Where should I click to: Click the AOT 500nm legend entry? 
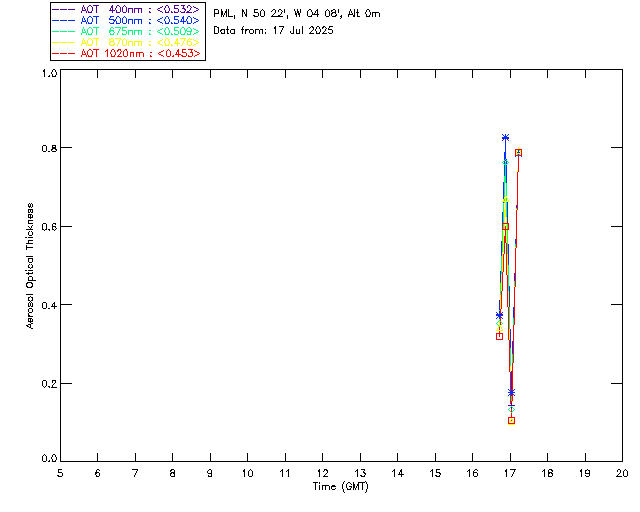pos(127,20)
